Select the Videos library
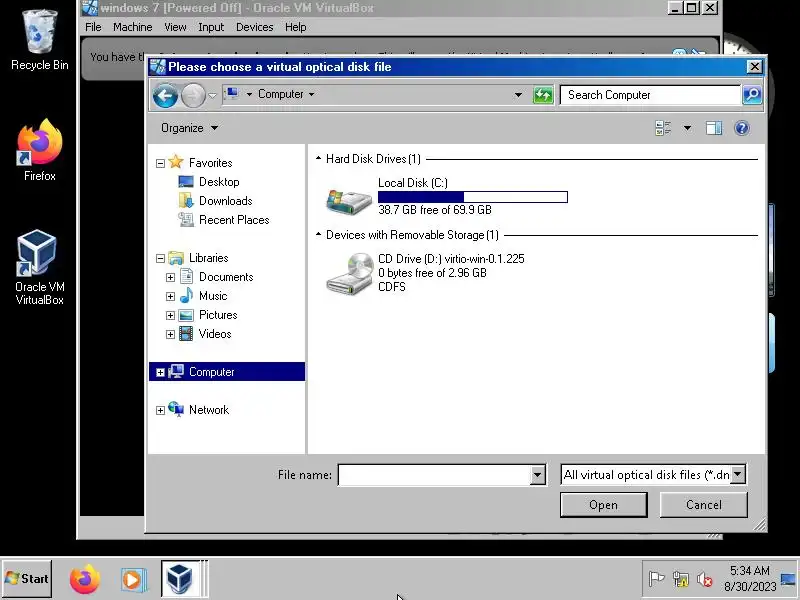The image size is (800, 600). 215,334
